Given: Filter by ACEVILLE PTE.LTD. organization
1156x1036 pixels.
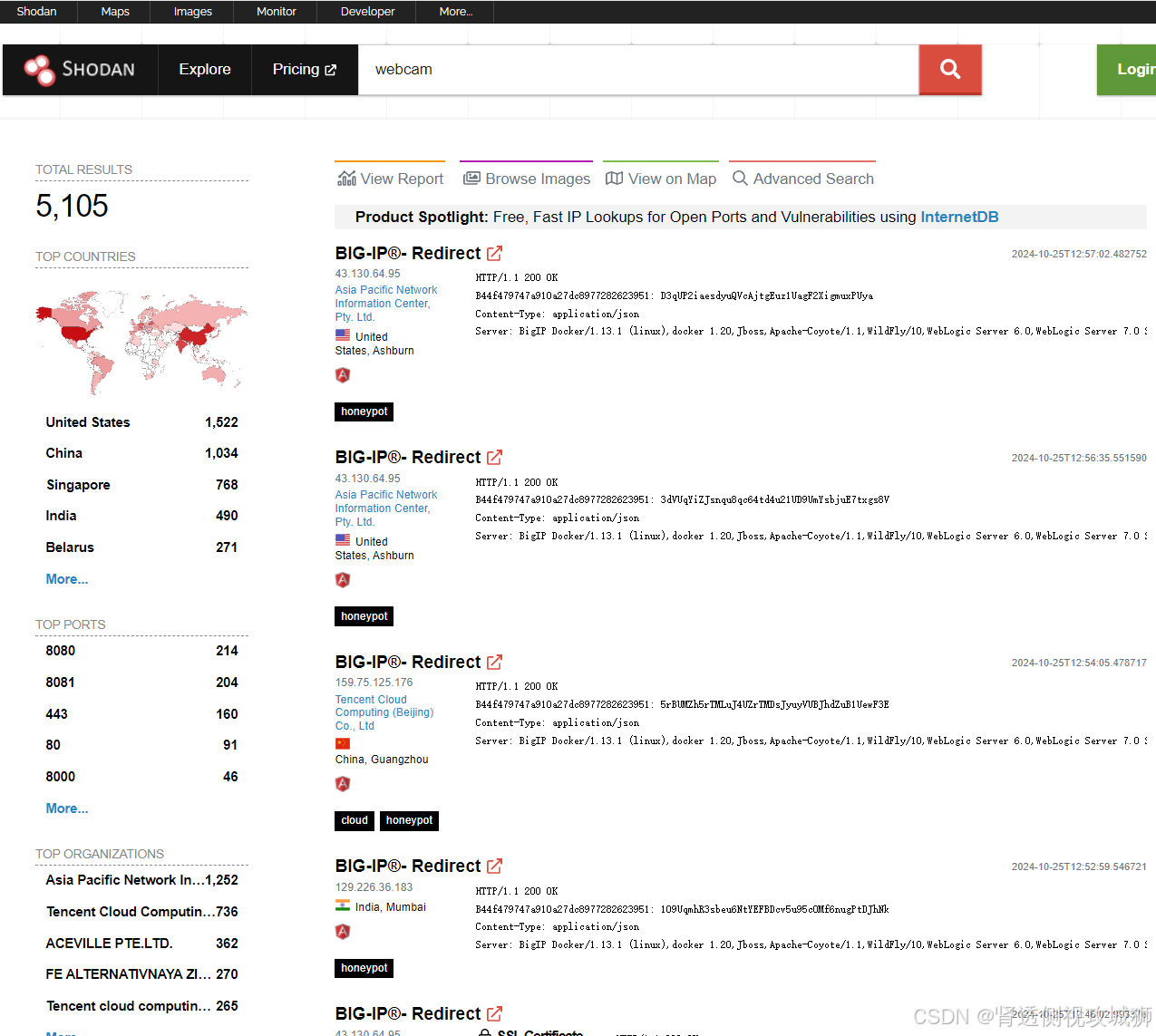Looking at the screenshot, I should tap(141, 944).
